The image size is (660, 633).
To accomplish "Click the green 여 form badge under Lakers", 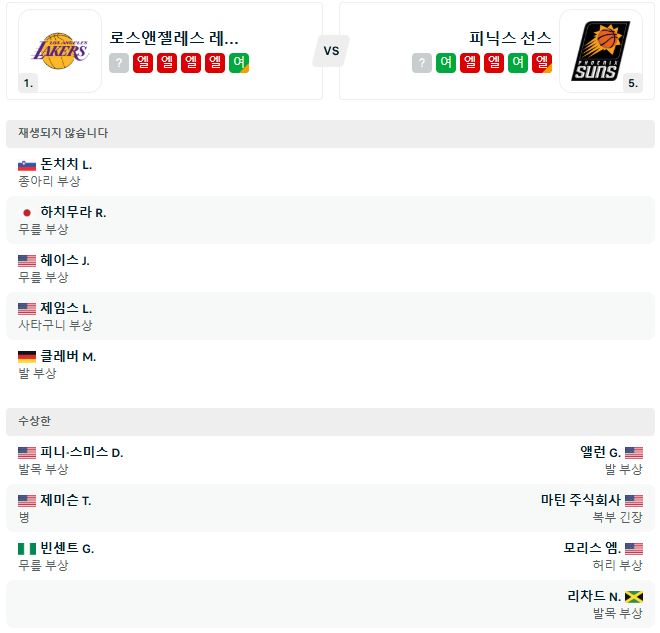I will click(238, 63).
